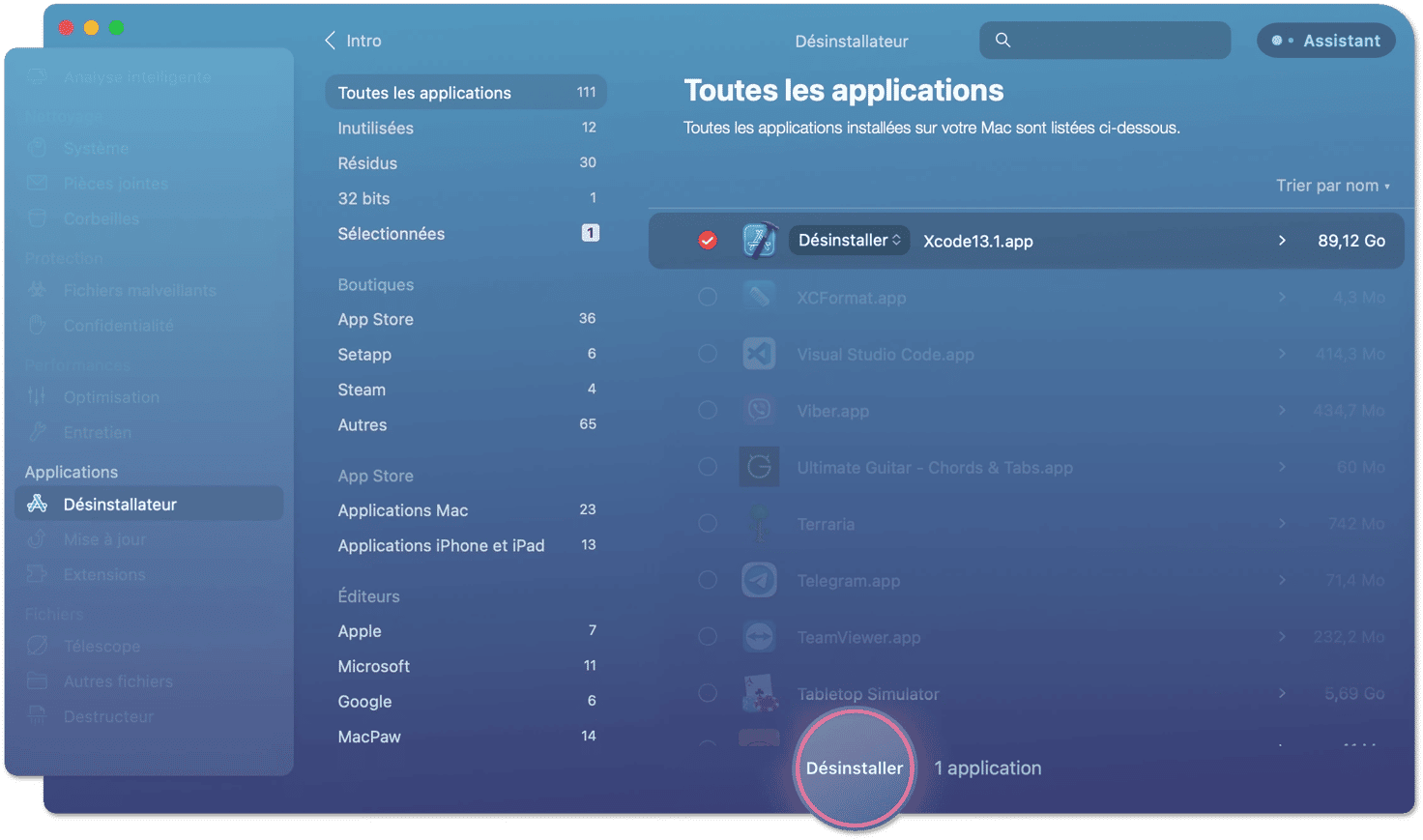Check the Telegram.app checkbox
The width and height of the screenshot is (1423, 840).
pos(708,580)
